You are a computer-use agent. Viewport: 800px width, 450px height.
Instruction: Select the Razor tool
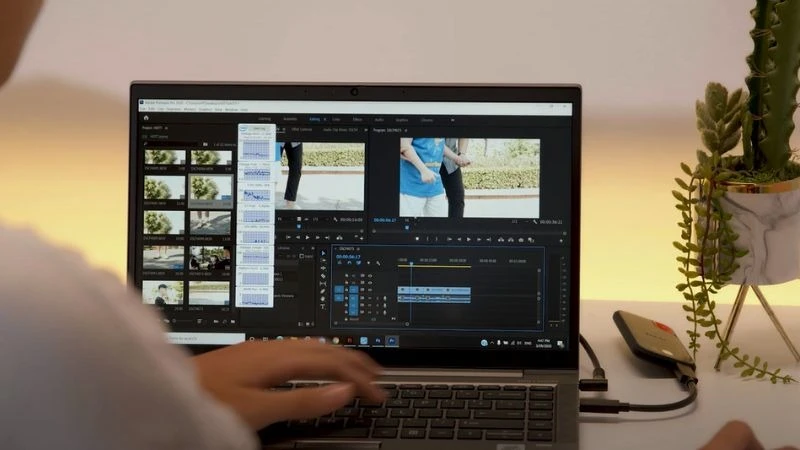click(323, 276)
